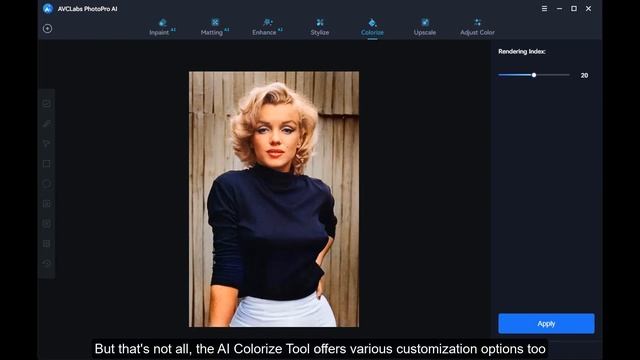This screenshot has height=360, width=640.
Task: Apply the colorize settings with Apply button
Action: [546, 323]
